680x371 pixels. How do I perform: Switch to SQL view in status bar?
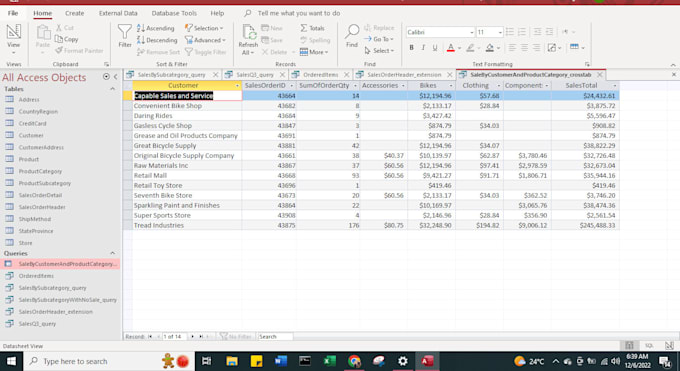coord(649,345)
